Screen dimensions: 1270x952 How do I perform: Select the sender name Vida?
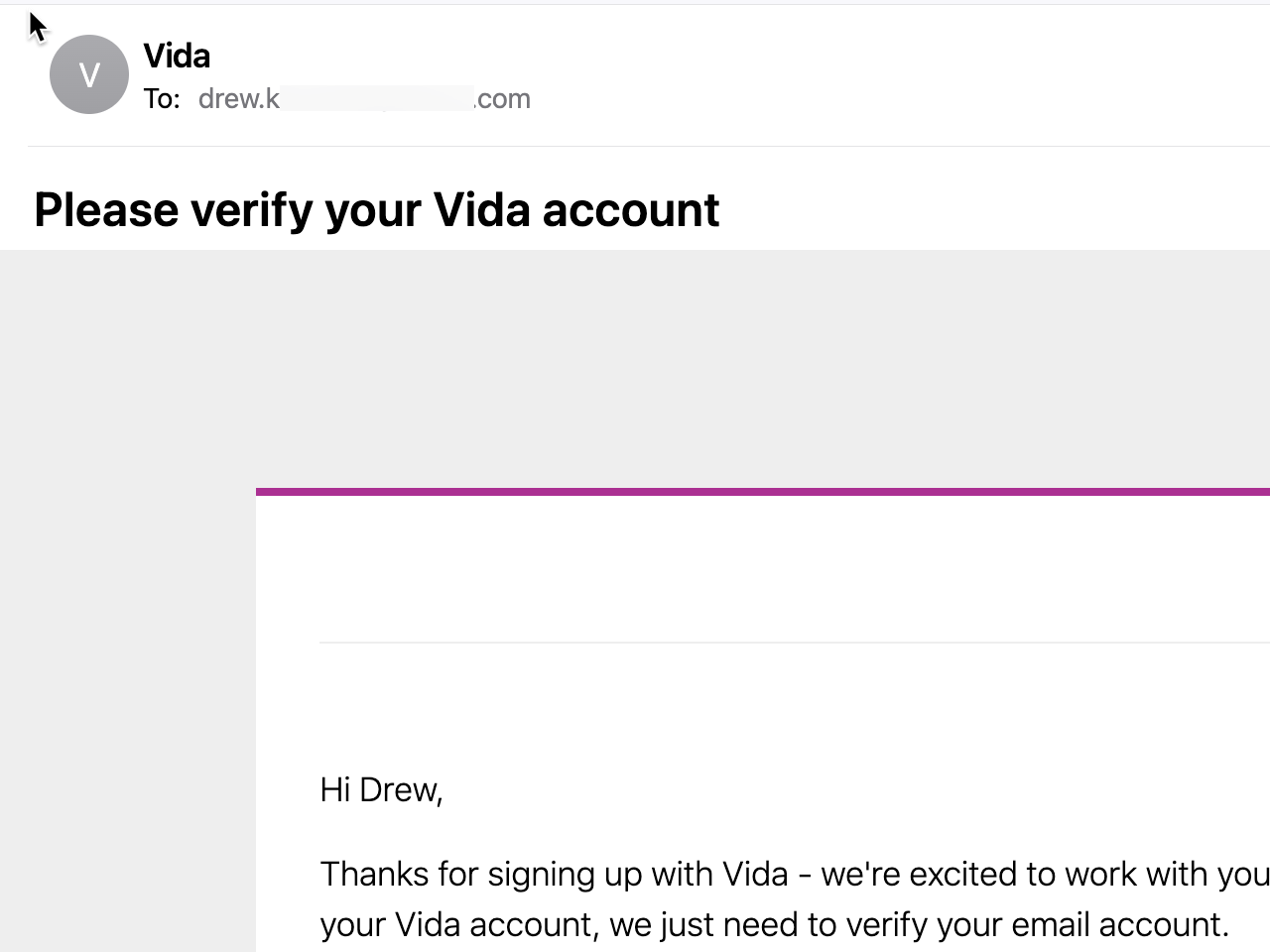point(177,56)
